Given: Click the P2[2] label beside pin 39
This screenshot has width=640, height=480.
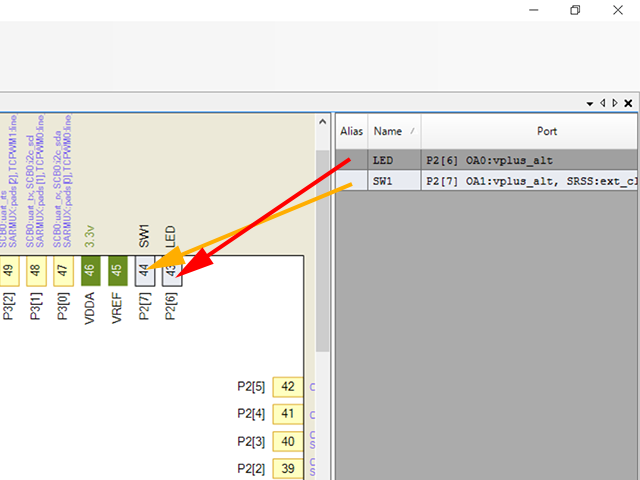Looking at the screenshot, I should pyautogui.click(x=251, y=469).
